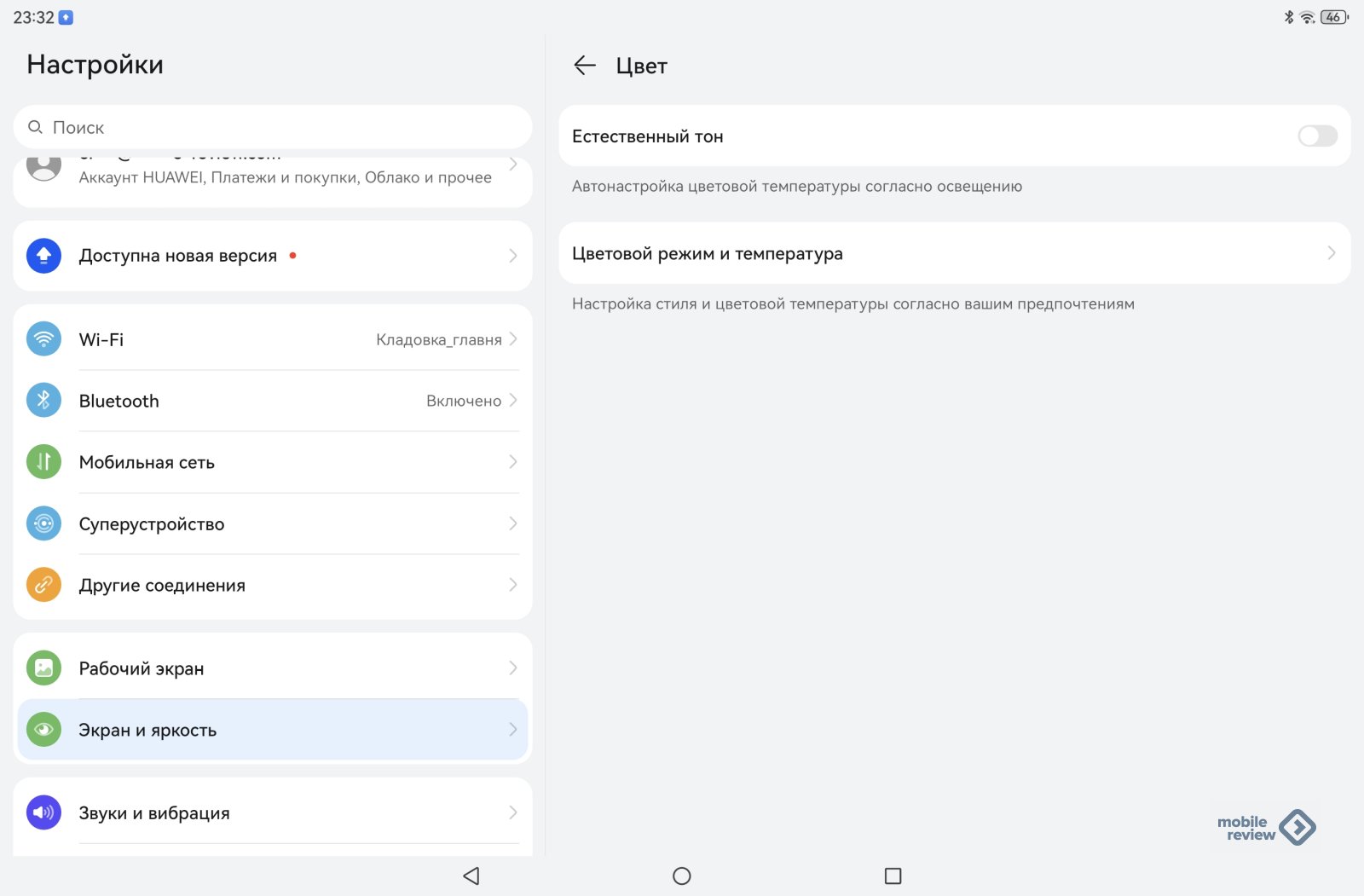
Task: Tap the Bluetooth icon in settings list
Action: (43, 401)
